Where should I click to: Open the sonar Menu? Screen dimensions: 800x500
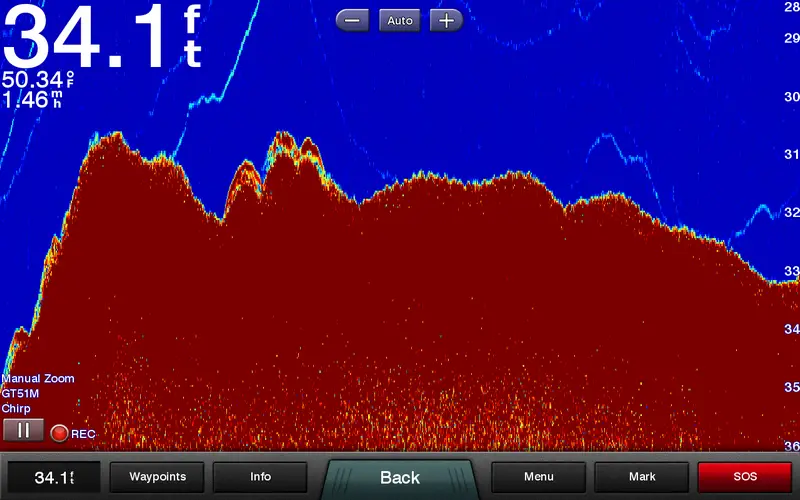(x=538, y=477)
